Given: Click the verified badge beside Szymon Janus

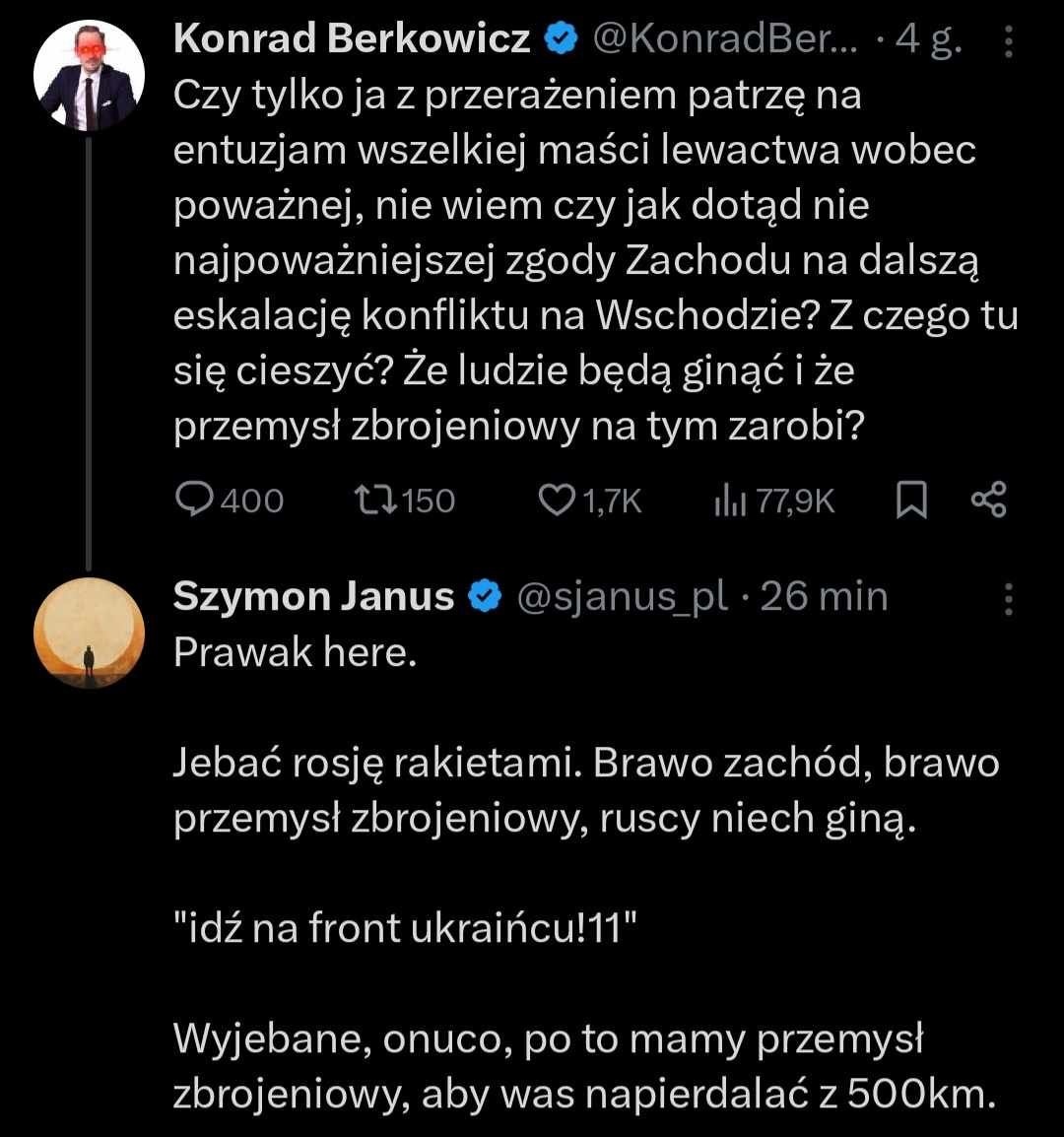Looking at the screenshot, I should 486,596.
